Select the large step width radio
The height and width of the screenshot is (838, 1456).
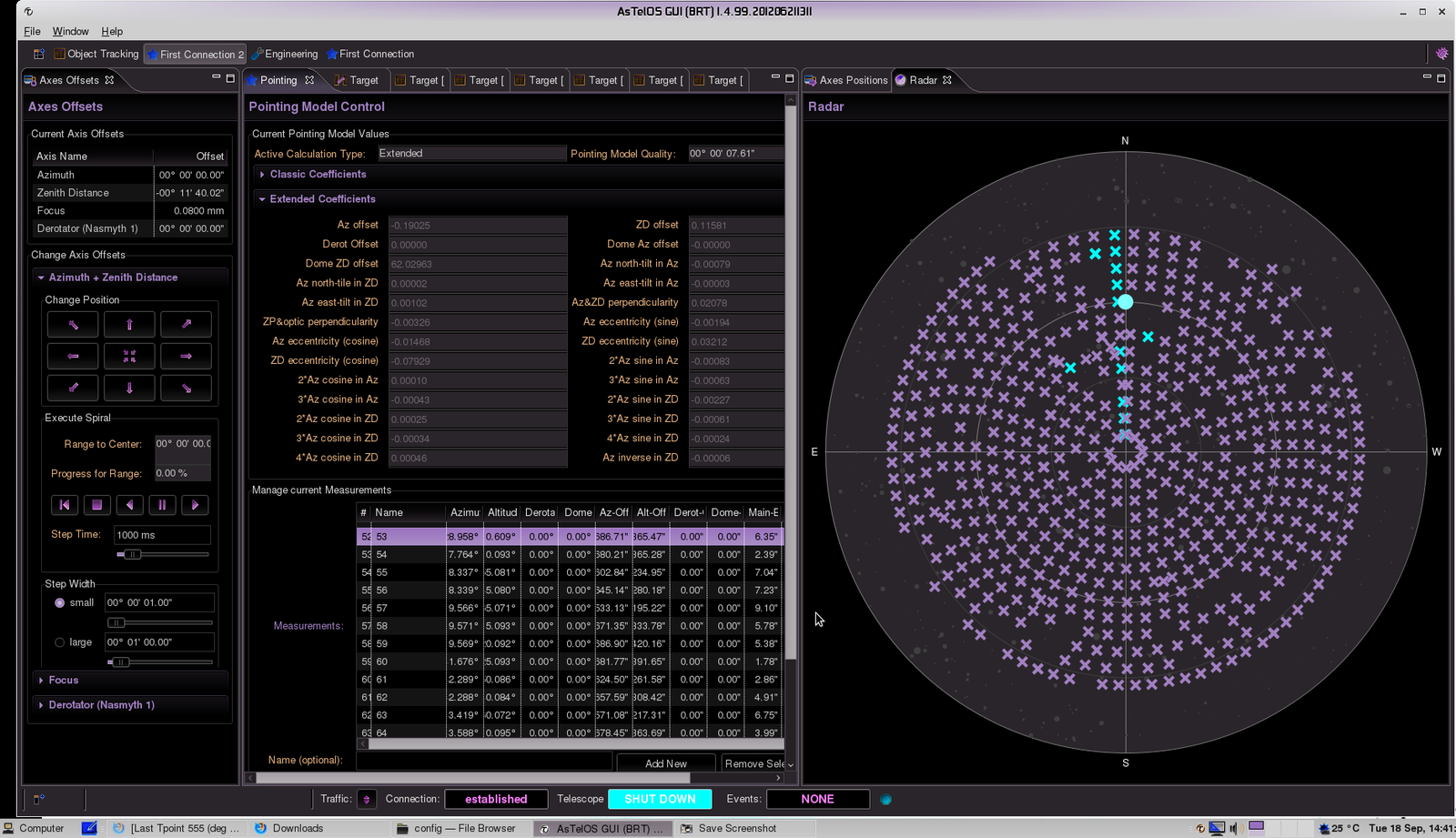(x=60, y=642)
